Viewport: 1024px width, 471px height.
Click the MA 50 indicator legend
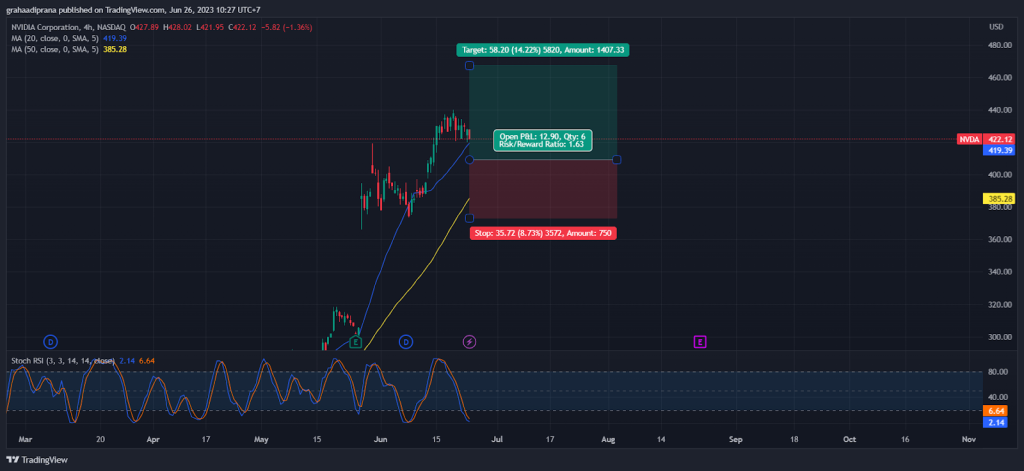pos(69,49)
